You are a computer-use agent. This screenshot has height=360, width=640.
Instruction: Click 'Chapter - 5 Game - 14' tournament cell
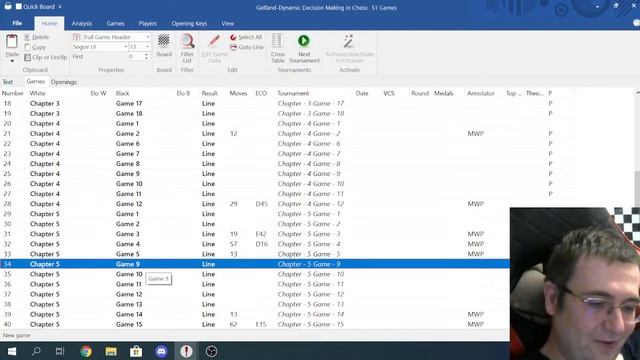click(x=311, y=314)
